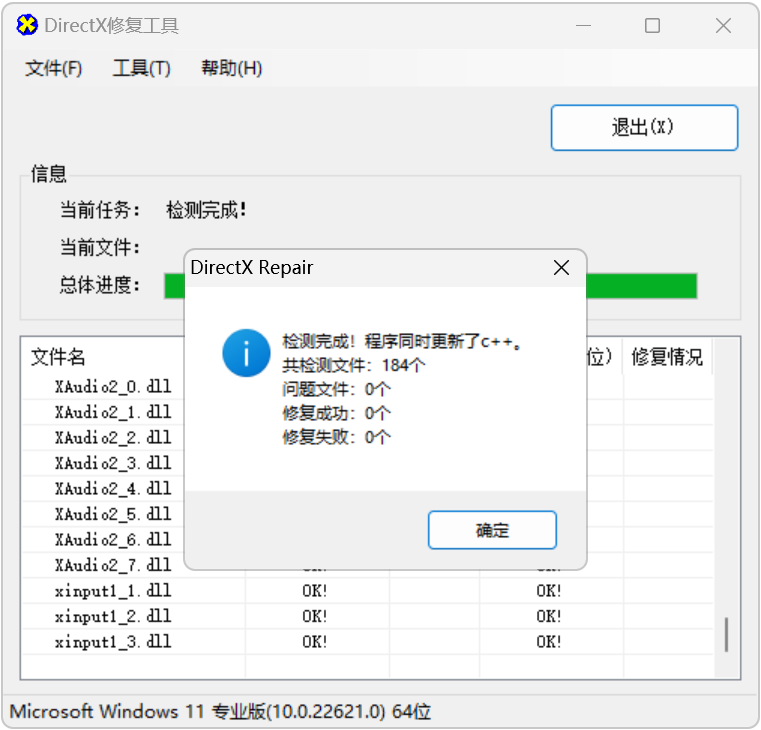Click the 确定 button in the dialog

click(x=492, y=530)
